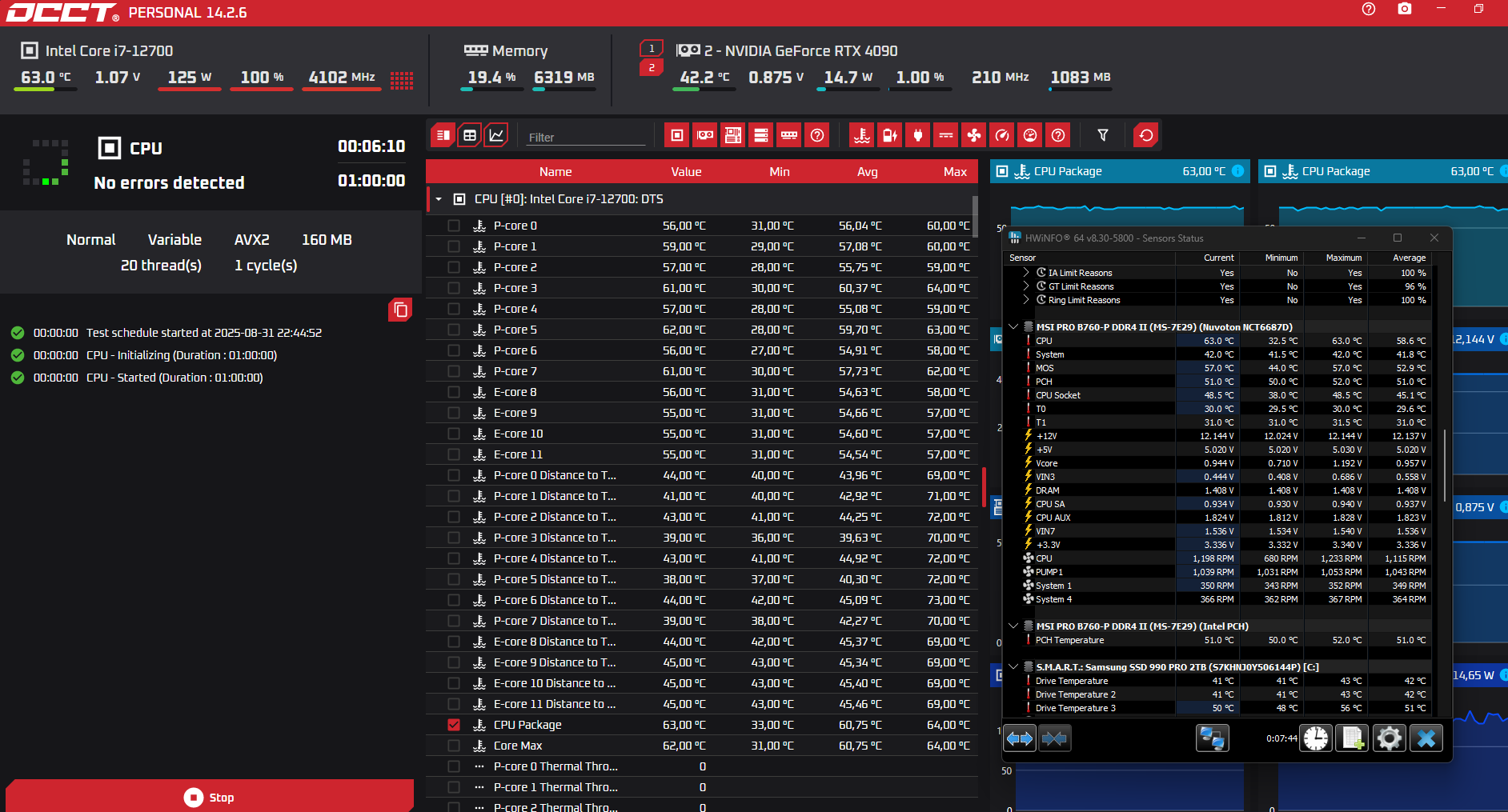Click the CPU core grid icon beside 4102 MHz
The image size is (1508, 812).
[402, 80]
